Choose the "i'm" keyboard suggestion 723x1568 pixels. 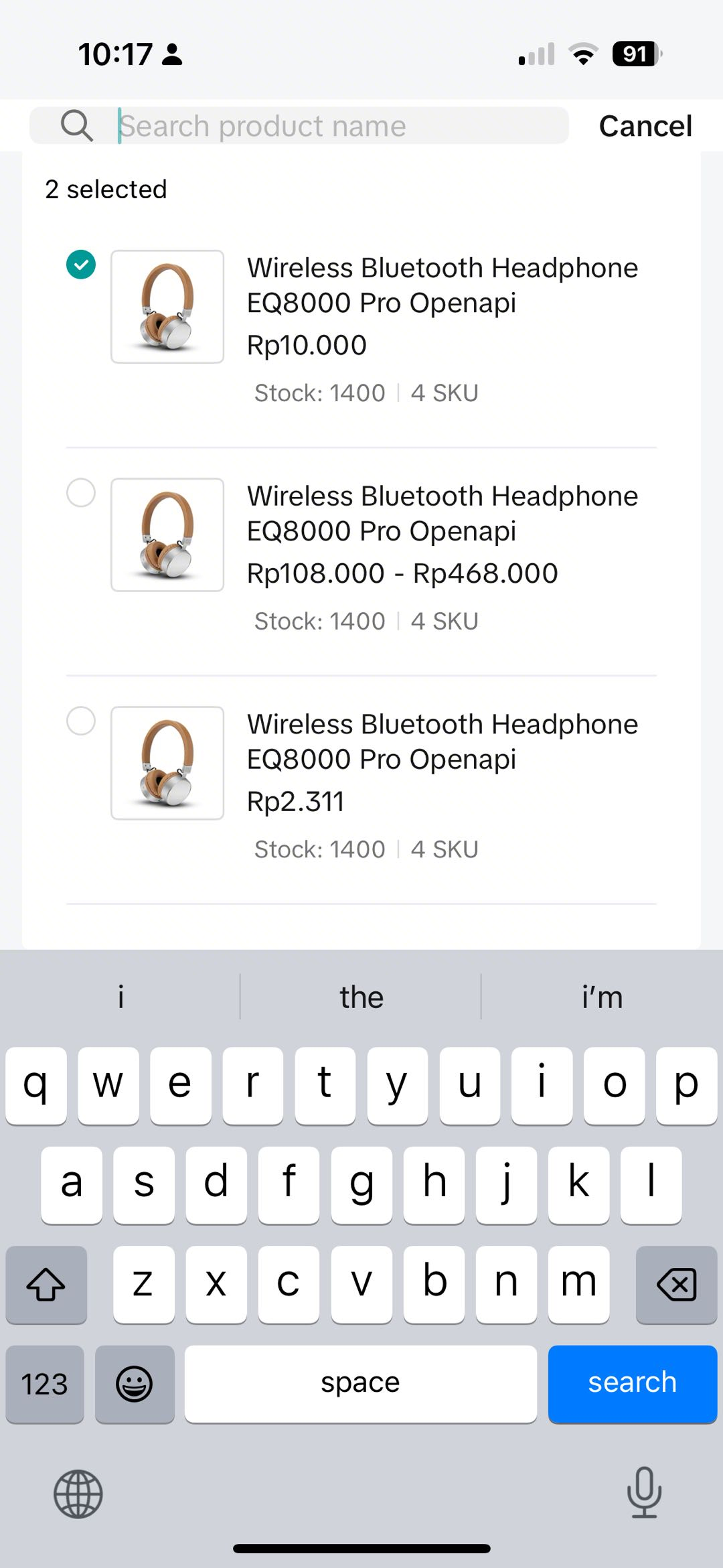pyautogui.click(x=602, y=997)
